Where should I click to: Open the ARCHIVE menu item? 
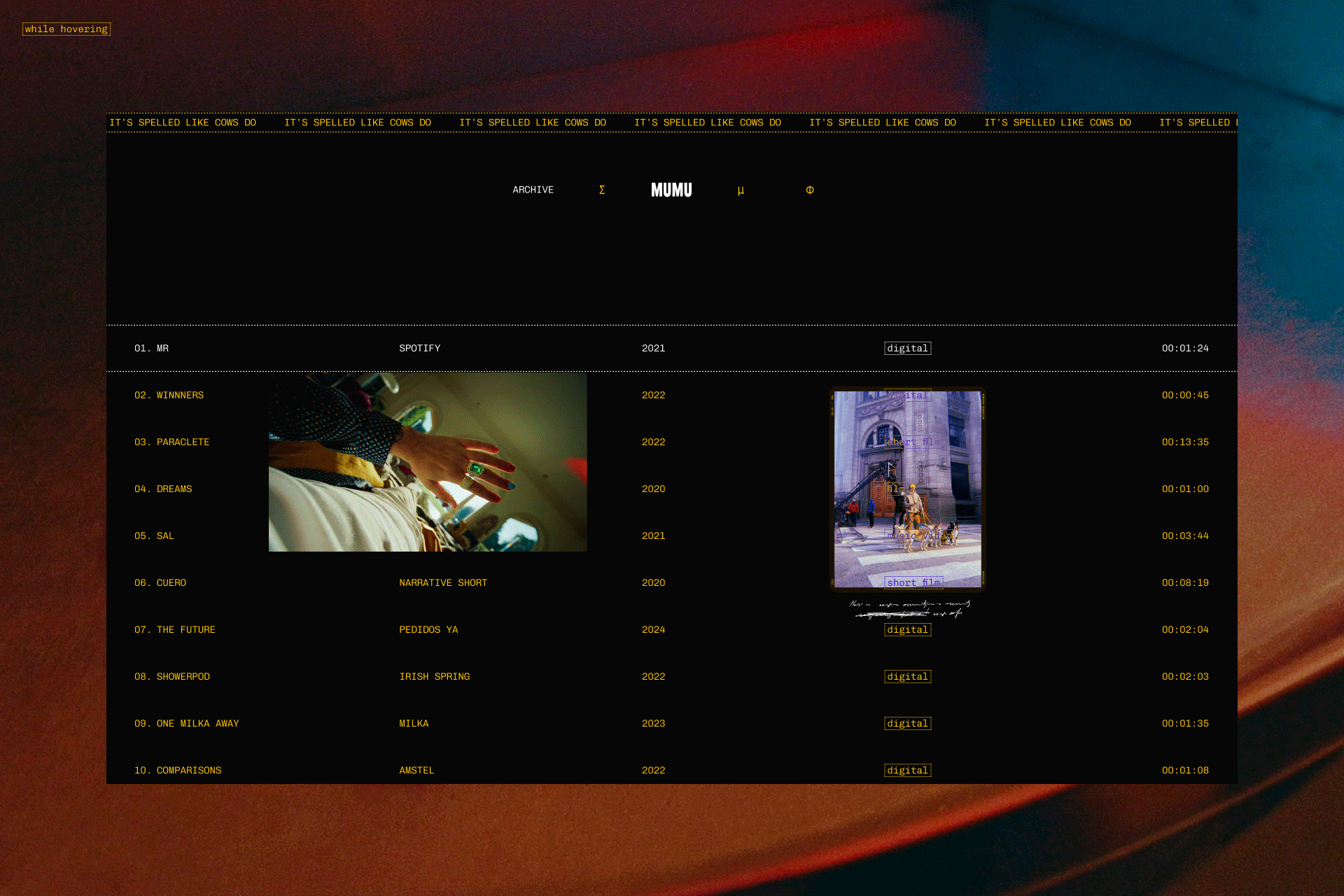point(533,190)
